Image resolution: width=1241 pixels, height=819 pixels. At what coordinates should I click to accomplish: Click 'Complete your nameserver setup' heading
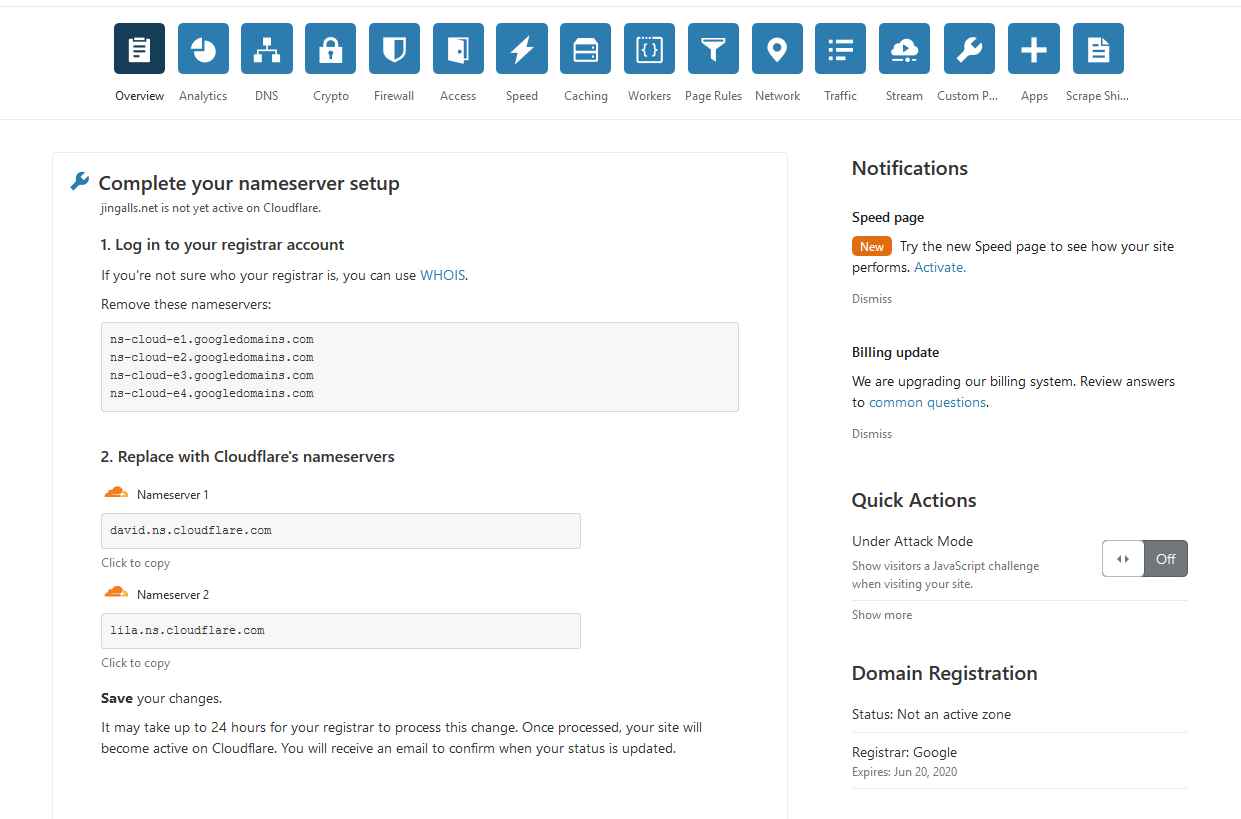point(249,184)
